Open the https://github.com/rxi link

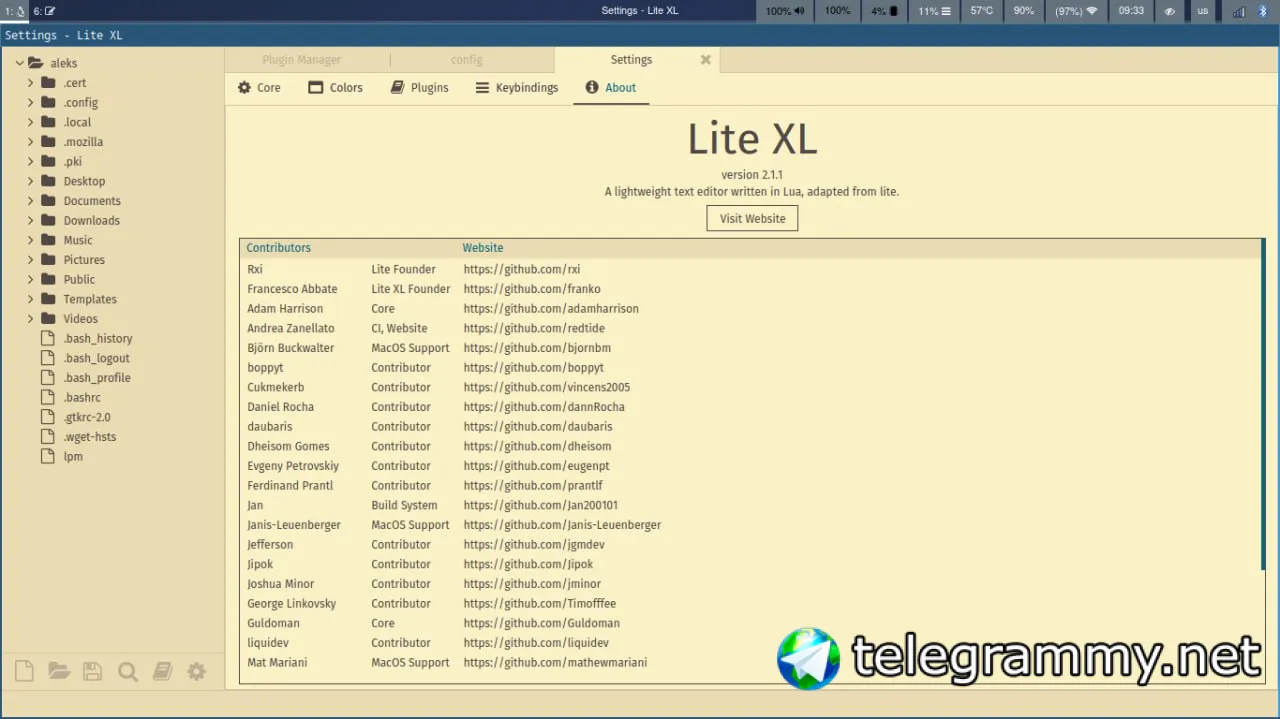pos(522,269)
